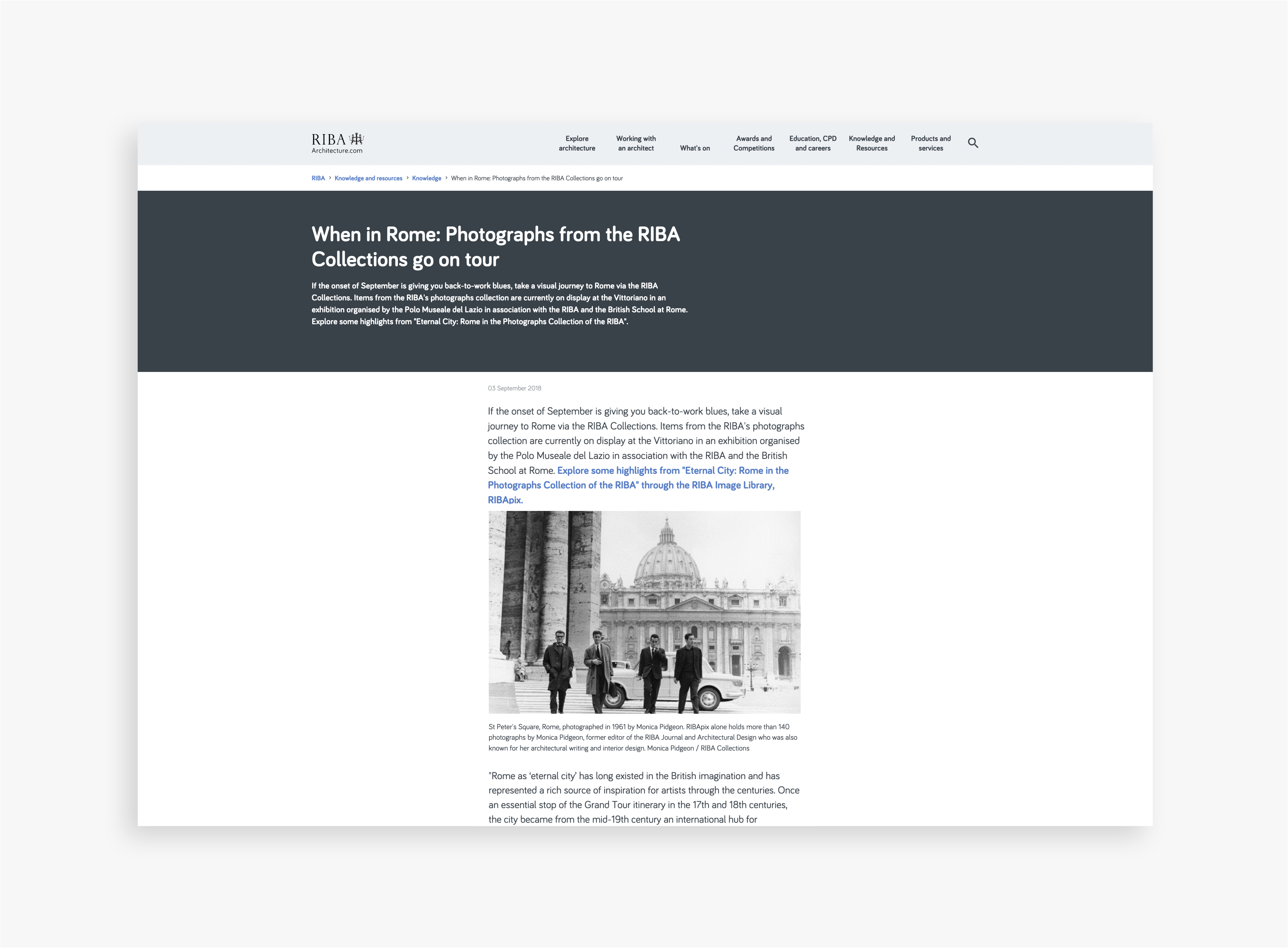Click the white intro summary in dark banner
1288x948 pixels.
(499, 304)
